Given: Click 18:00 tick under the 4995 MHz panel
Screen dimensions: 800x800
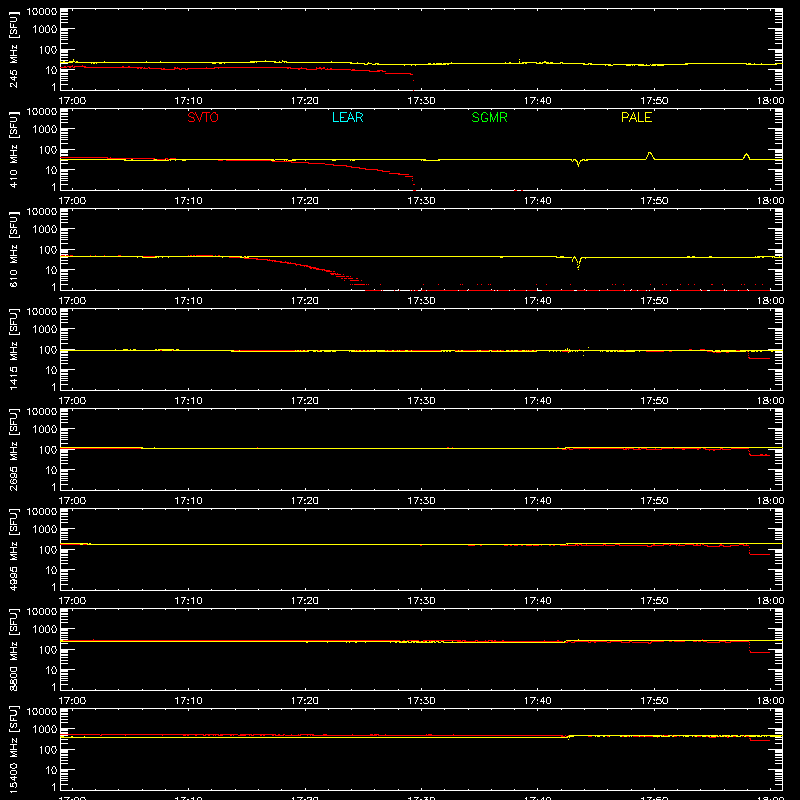Looking at the screenshot, I should 770,601.
